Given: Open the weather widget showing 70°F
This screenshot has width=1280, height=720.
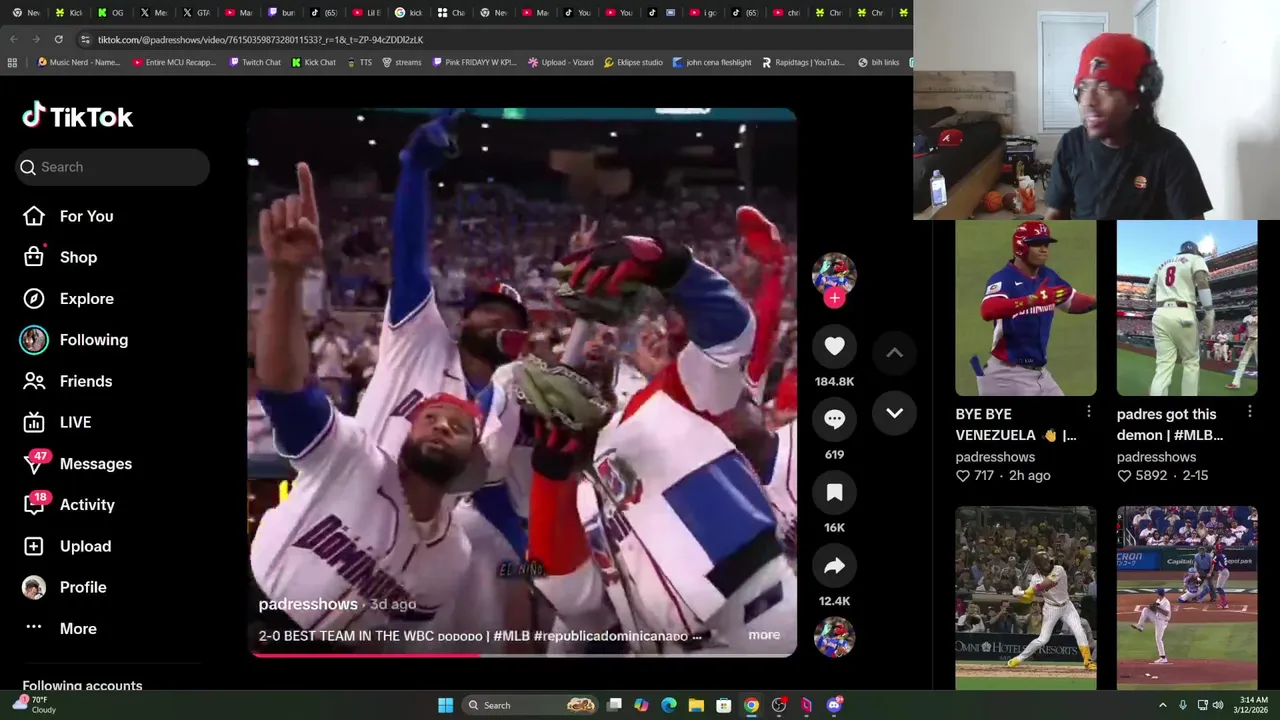Looking at the screenshot, I should [x=35, y=705].
